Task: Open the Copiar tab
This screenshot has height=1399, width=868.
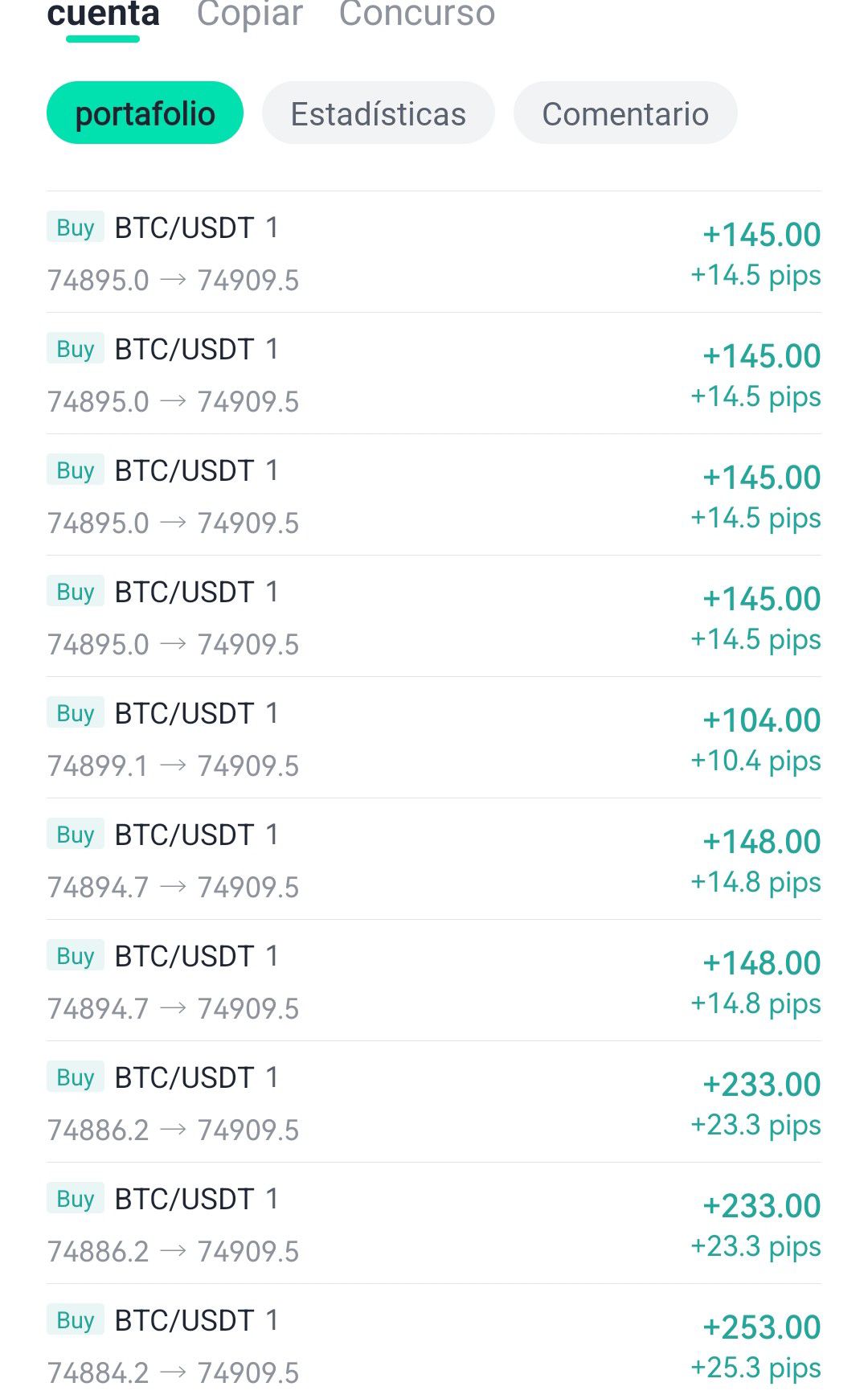Action: tap(249, 14)
